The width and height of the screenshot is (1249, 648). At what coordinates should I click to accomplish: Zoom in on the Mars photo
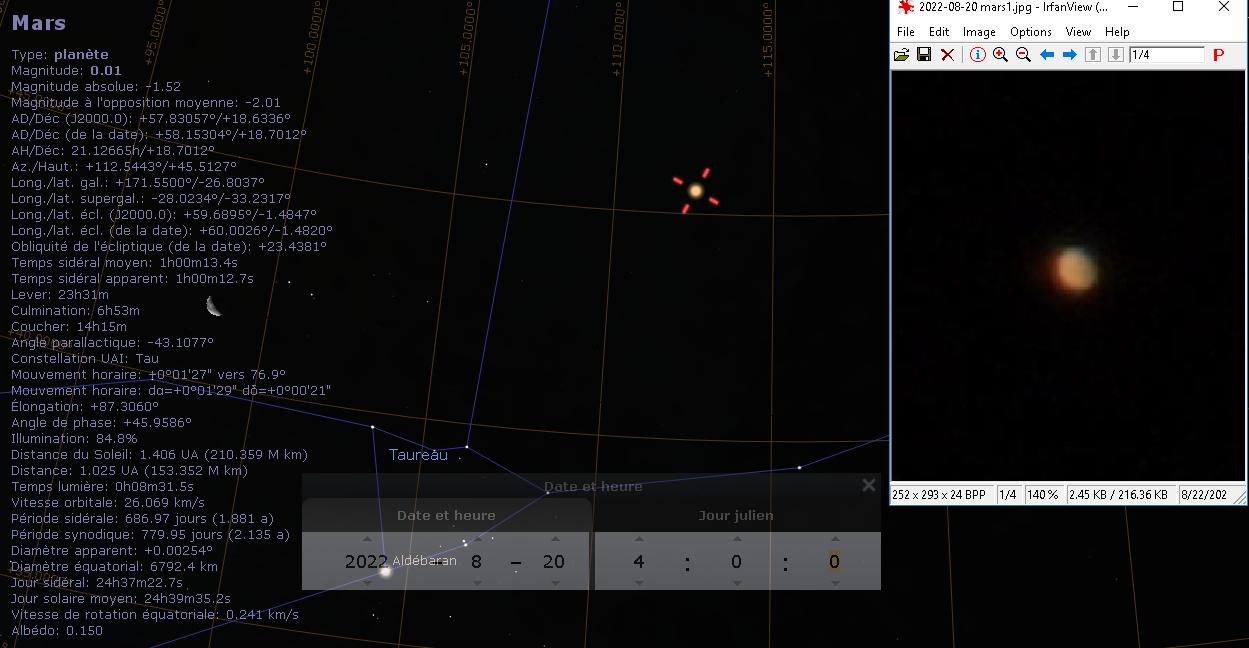coord(1000,55)
